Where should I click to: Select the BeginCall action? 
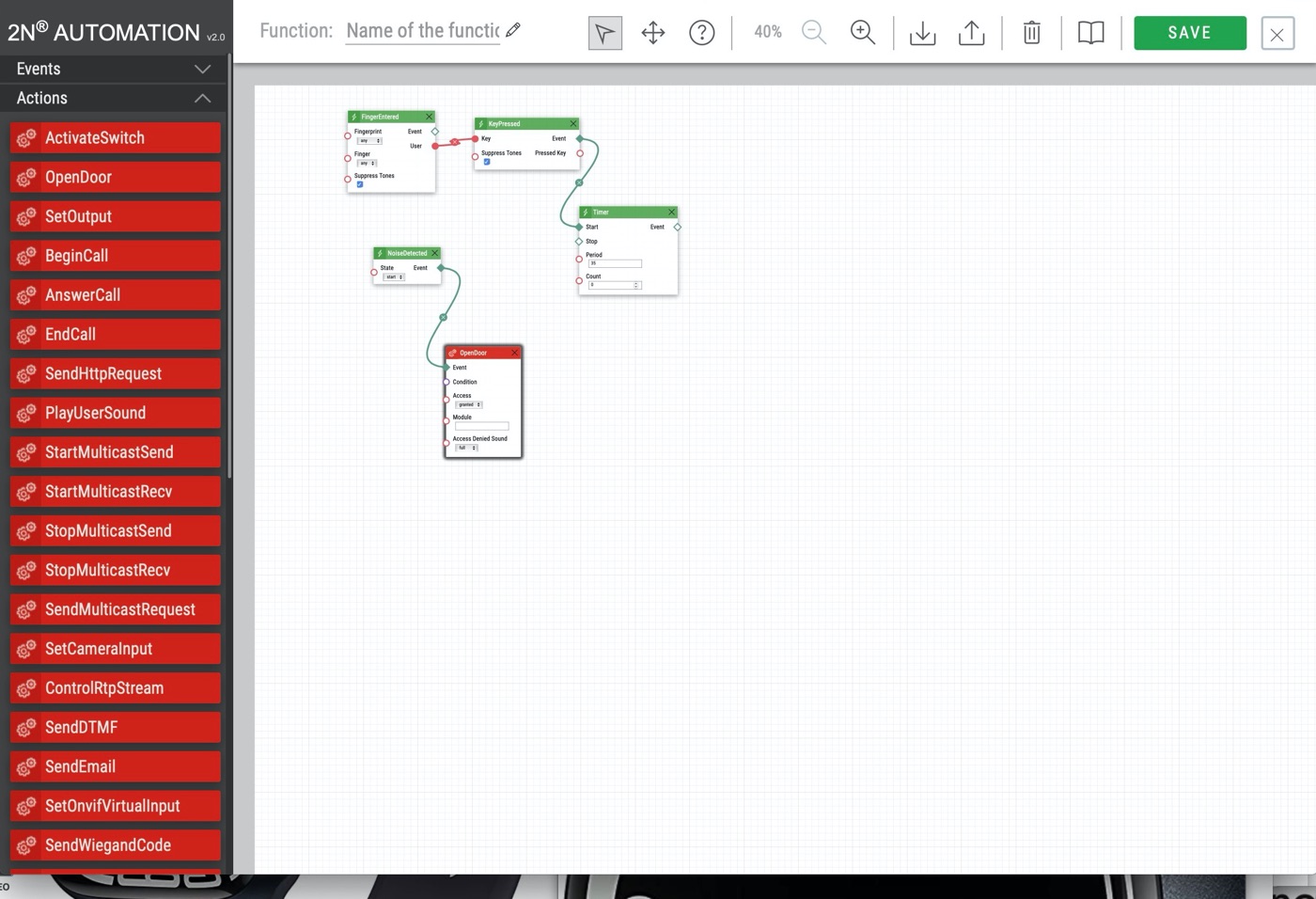(116, 256)
